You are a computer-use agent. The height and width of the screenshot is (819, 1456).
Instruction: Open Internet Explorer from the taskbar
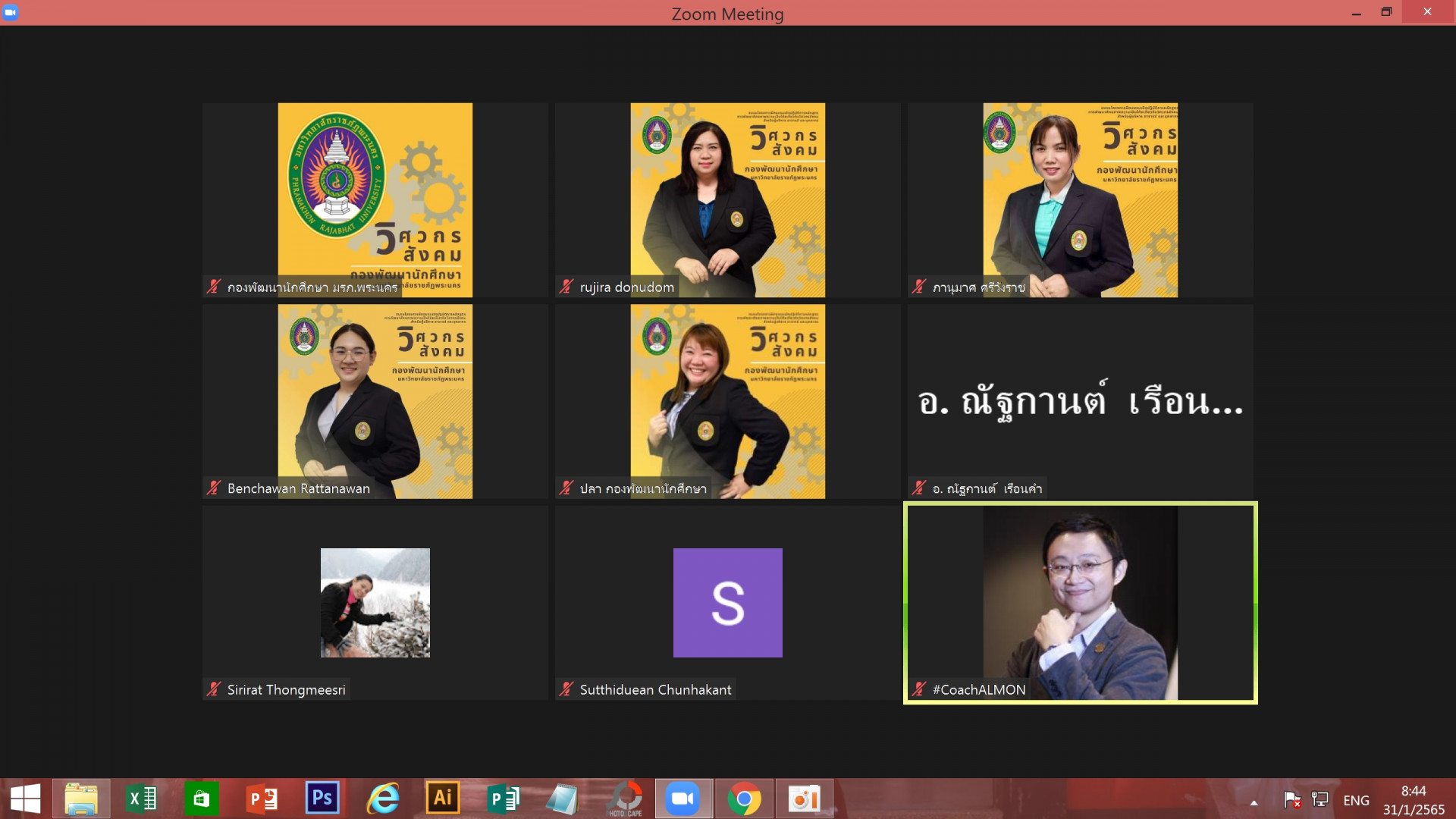click(x=383, y=799)
